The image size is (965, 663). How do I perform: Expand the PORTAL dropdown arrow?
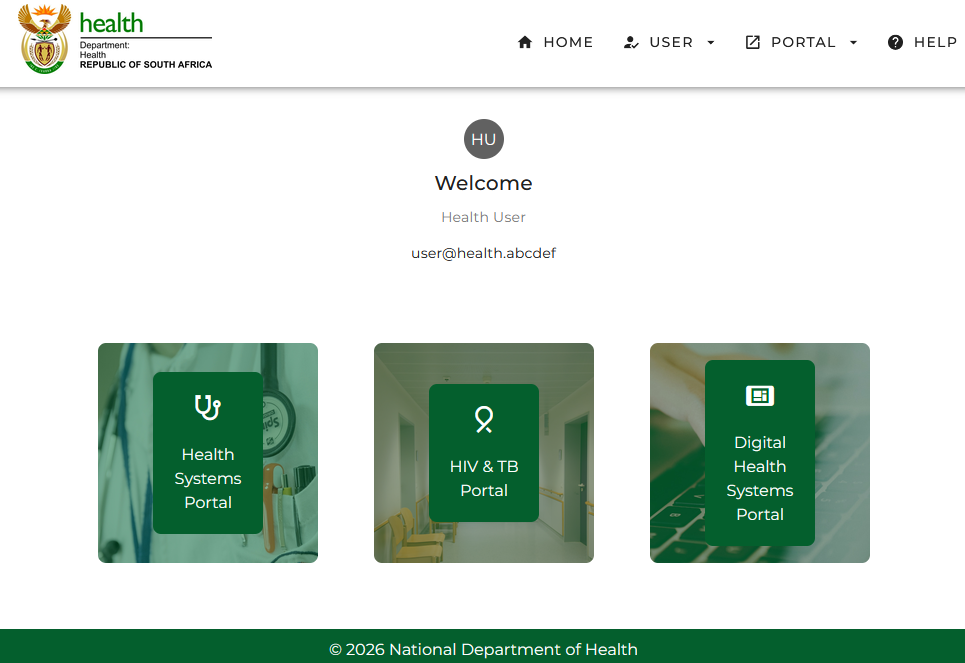(x=854, y=42)
